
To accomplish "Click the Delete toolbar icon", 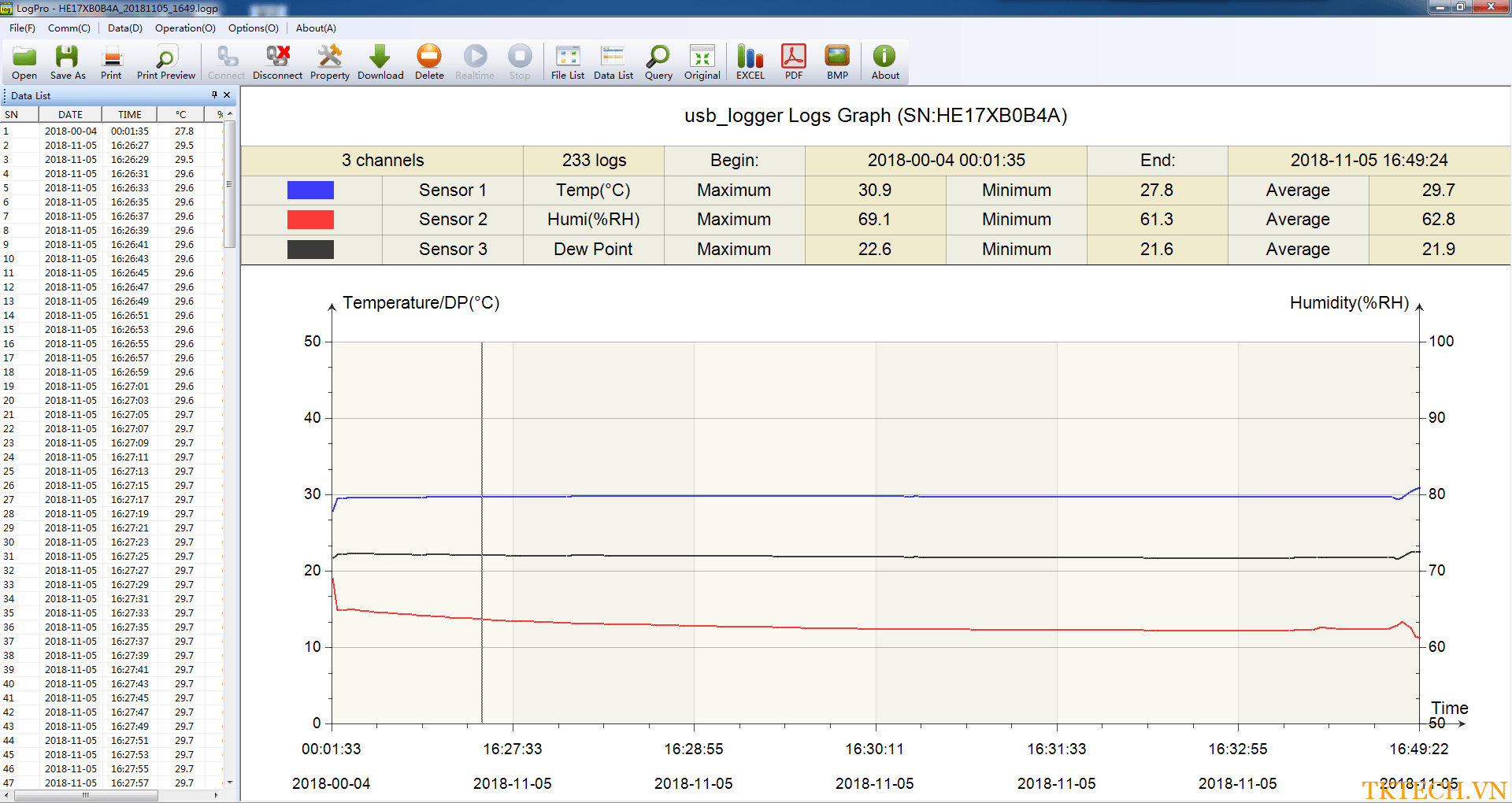I will [x=429, y=62].
